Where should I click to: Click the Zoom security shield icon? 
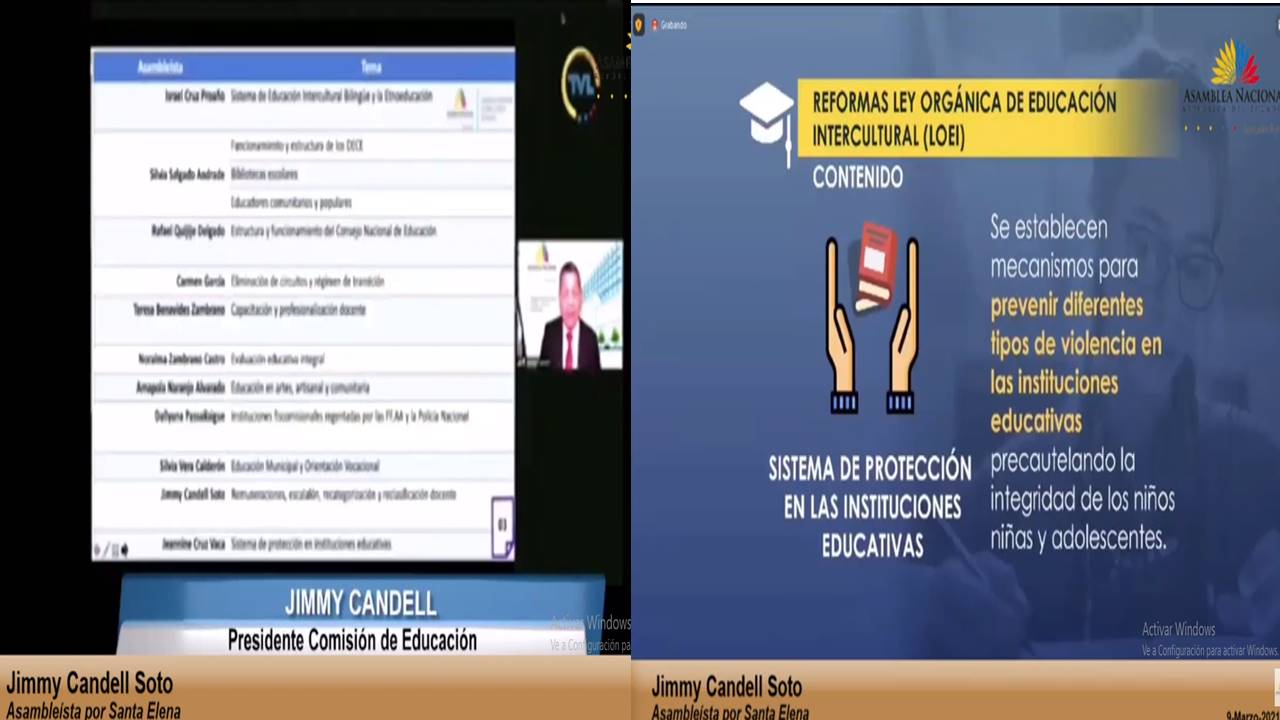[639, 25]
